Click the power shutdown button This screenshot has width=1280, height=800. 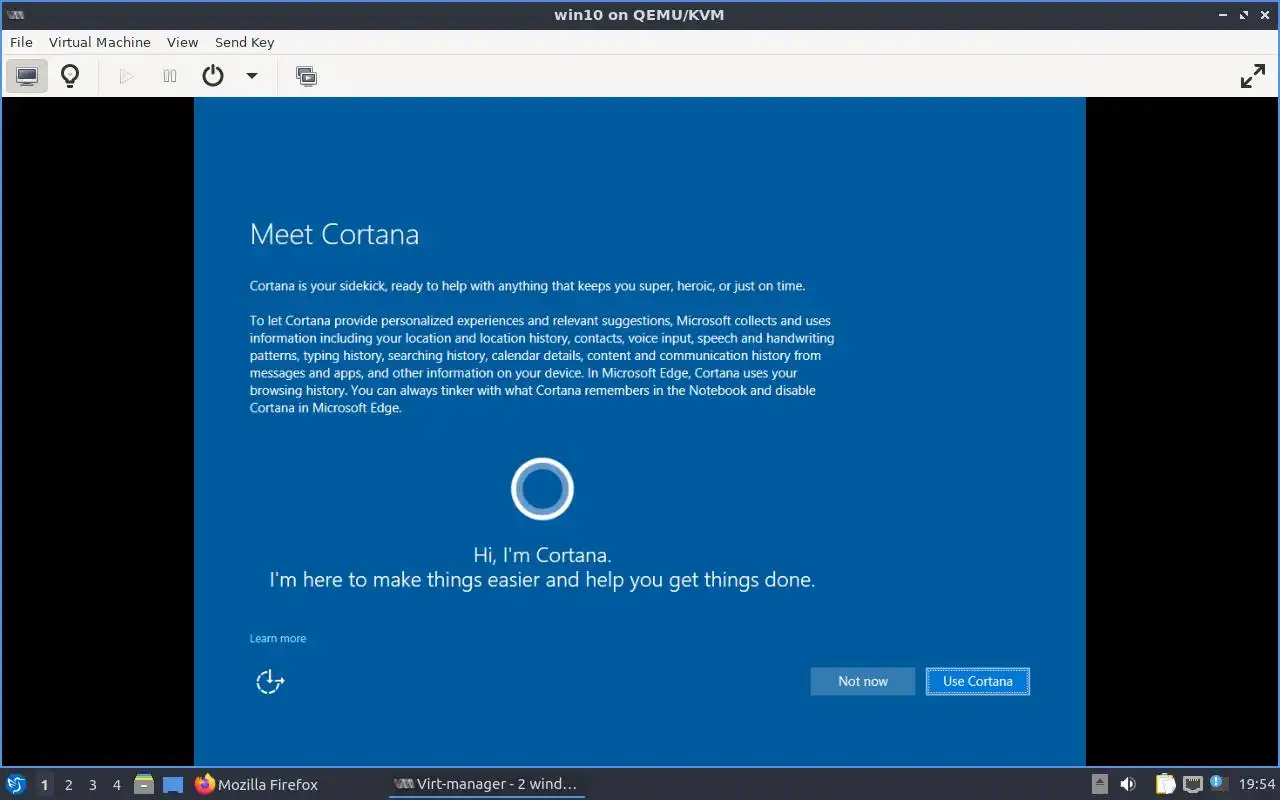[x=213, y=76]
